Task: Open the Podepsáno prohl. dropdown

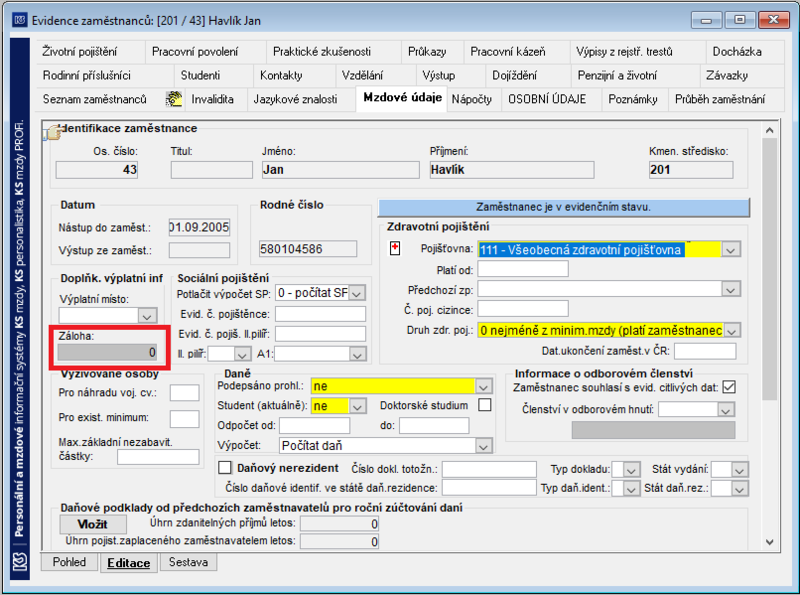Action: click(483, 386)
